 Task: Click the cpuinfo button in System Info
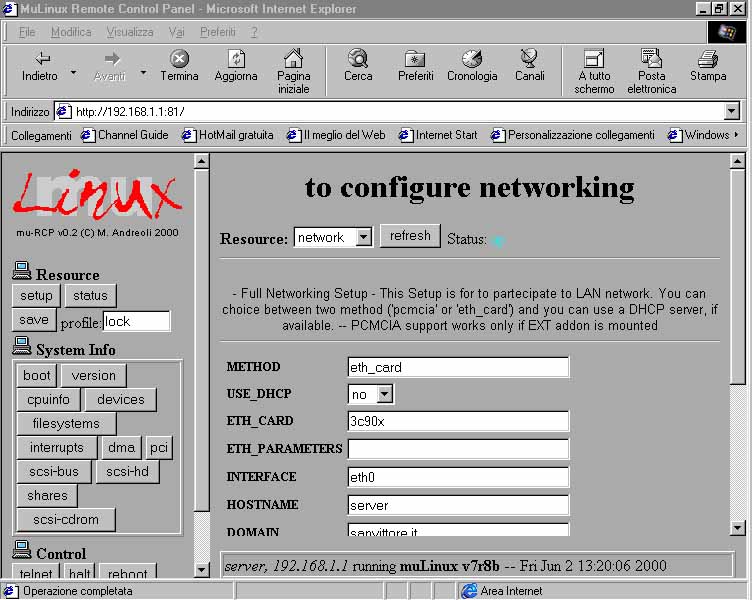point(47,400)
